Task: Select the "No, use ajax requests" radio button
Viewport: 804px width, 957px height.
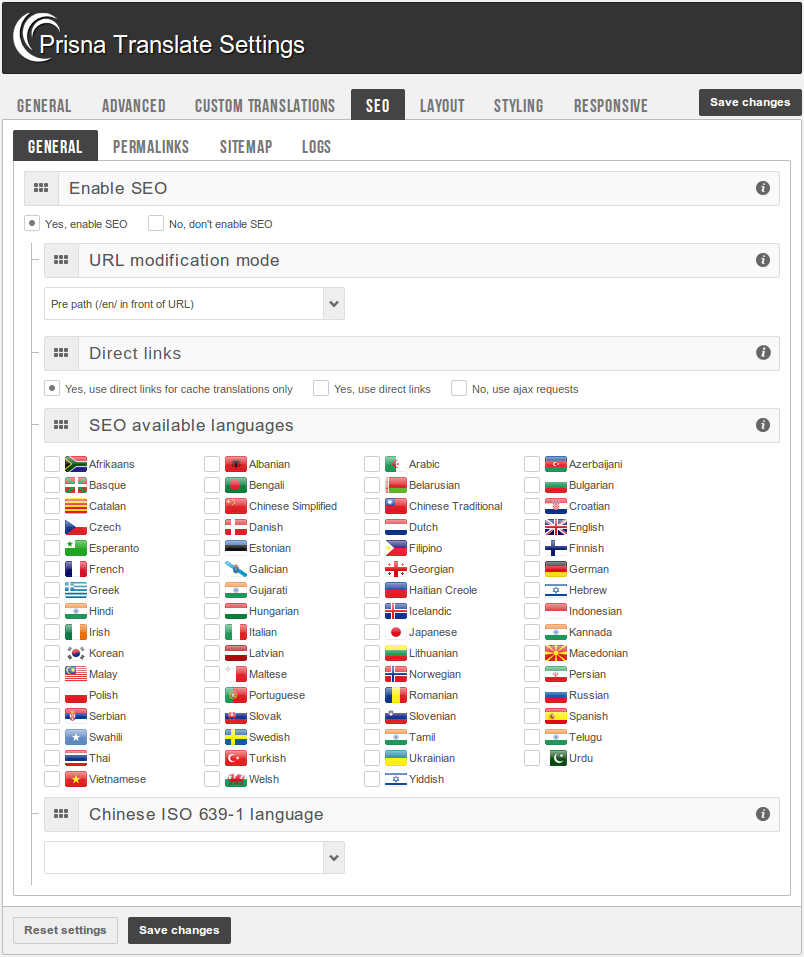Action: [x=458, y=387]
